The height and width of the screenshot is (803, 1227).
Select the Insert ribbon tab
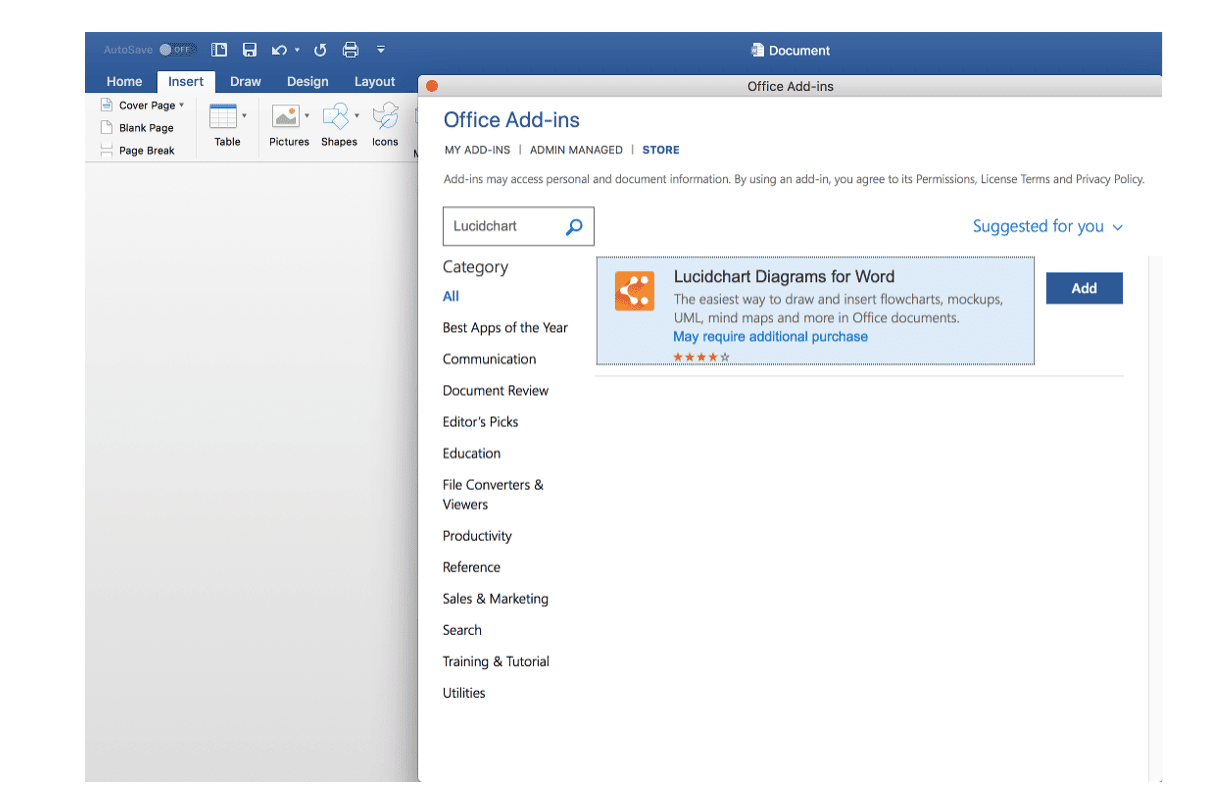[x=186, y=82]
